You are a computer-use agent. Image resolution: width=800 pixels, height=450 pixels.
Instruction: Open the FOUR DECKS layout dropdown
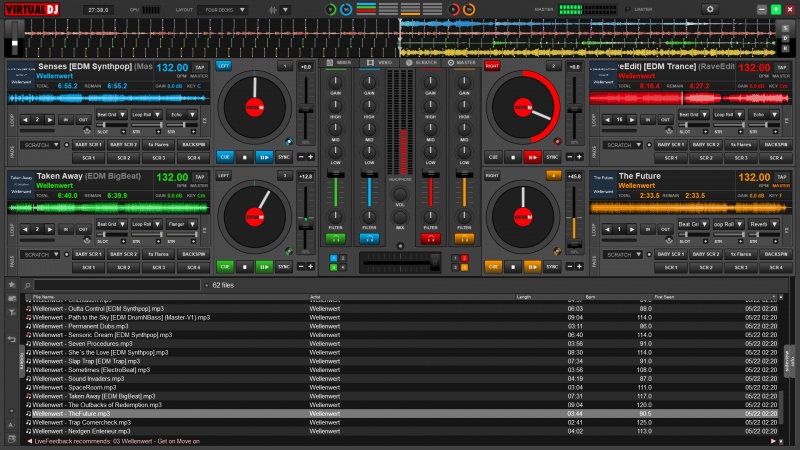pyautogui.click(x=223, y=10)
